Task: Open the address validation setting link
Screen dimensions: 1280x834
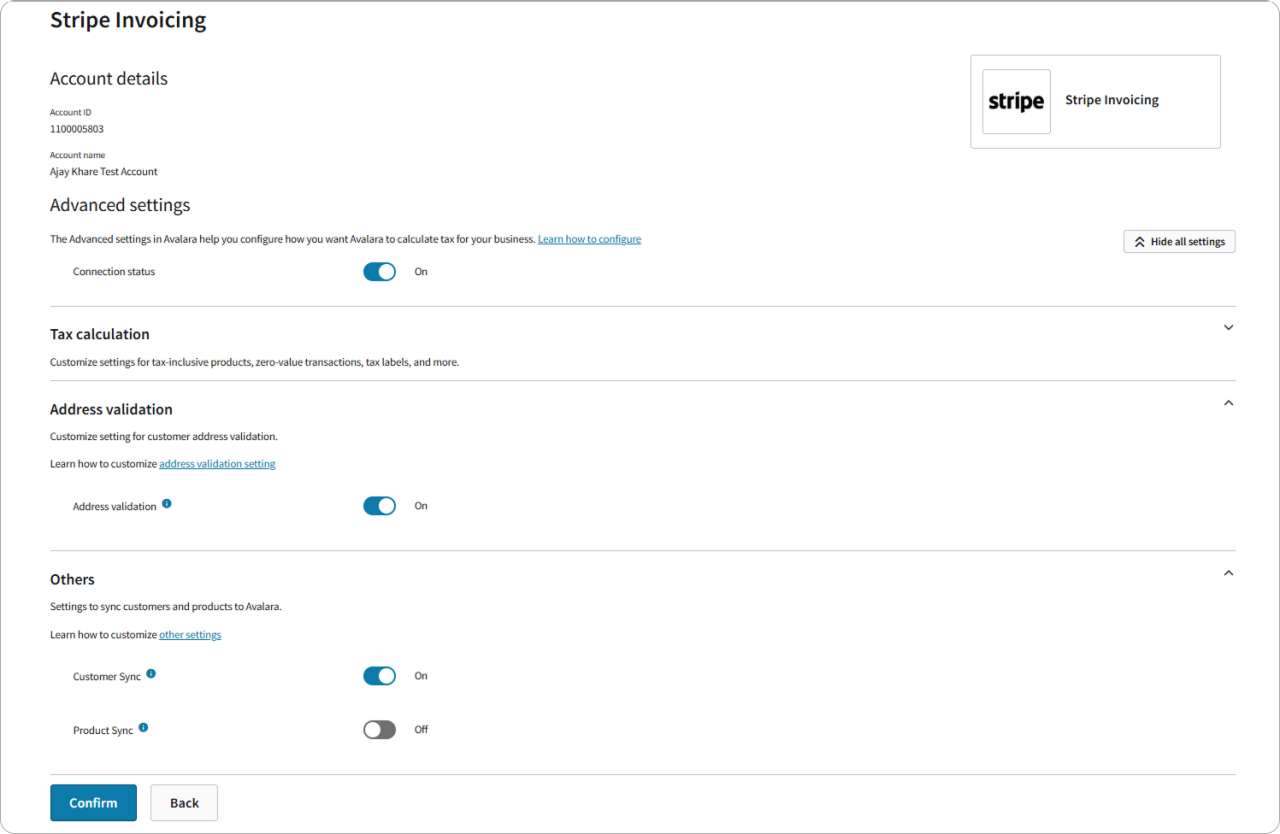Action: coord(217,464)
